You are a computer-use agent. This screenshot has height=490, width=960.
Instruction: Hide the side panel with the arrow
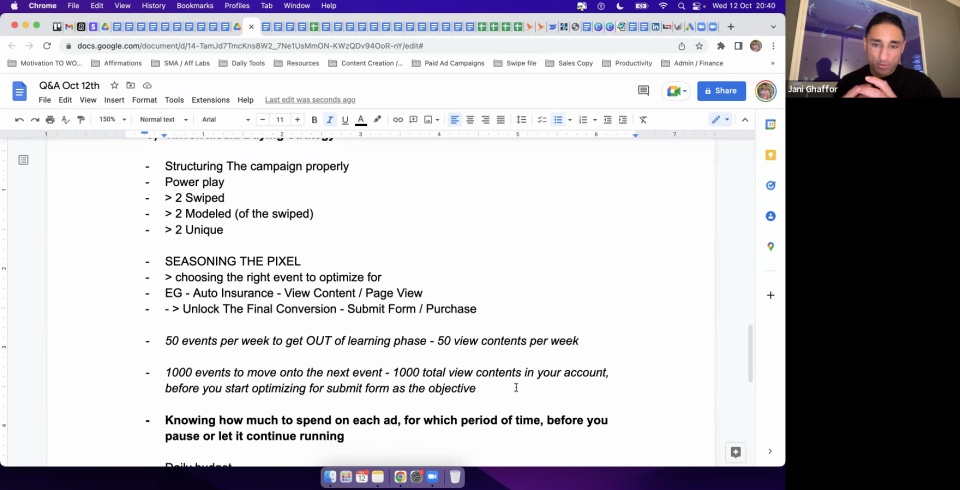pos(770,451)
